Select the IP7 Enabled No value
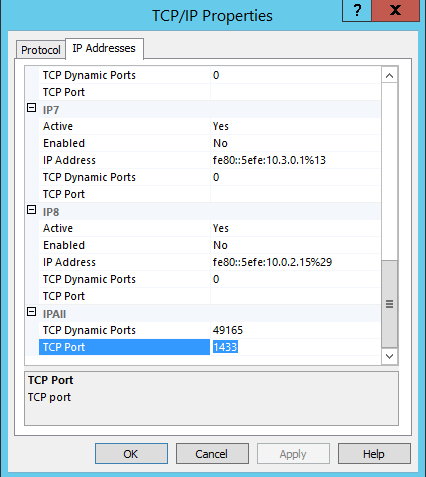Image resolution: width=426 pixels, height=477 pixels. [x=295, y=143]
